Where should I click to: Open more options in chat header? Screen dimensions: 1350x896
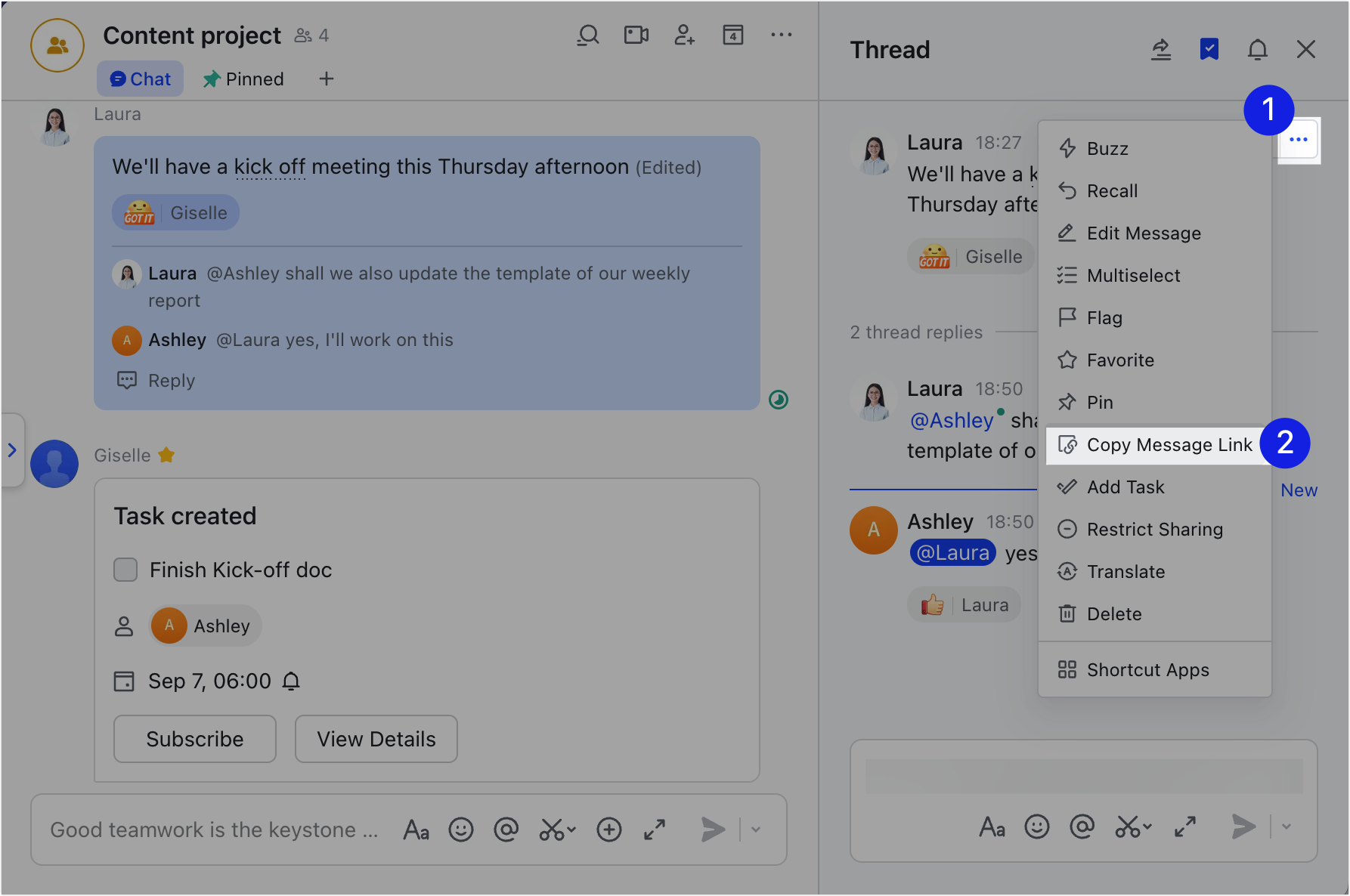[x=781, y=35]
